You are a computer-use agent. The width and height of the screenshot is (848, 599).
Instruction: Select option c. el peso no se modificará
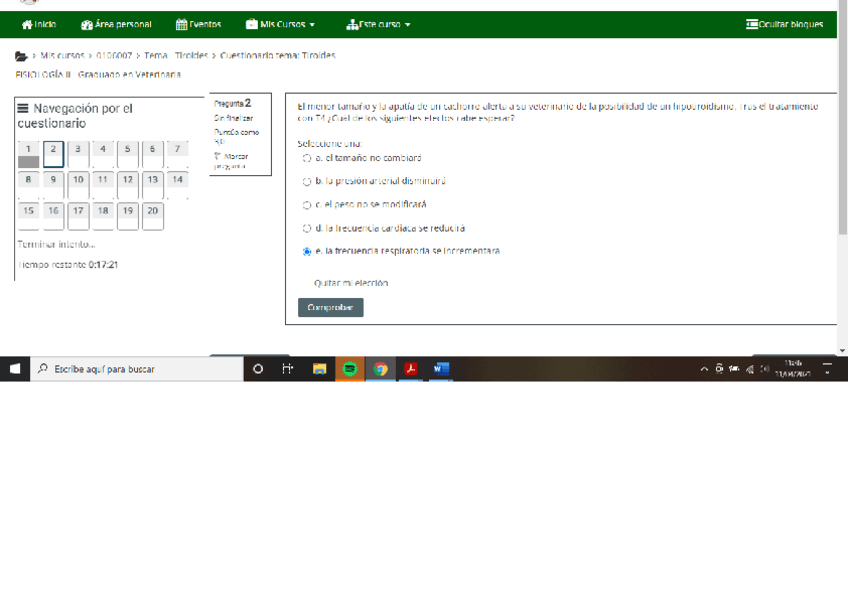coord(307,205)
